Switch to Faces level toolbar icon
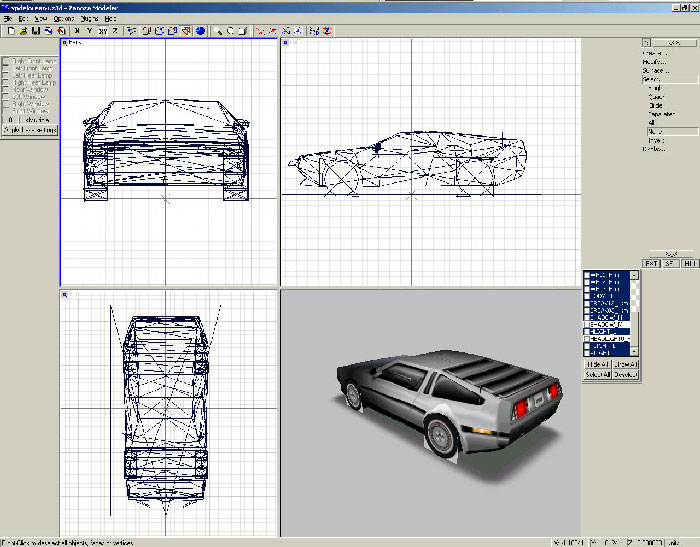Viewport: 700px width, 547px height. [x=159, y=31]
